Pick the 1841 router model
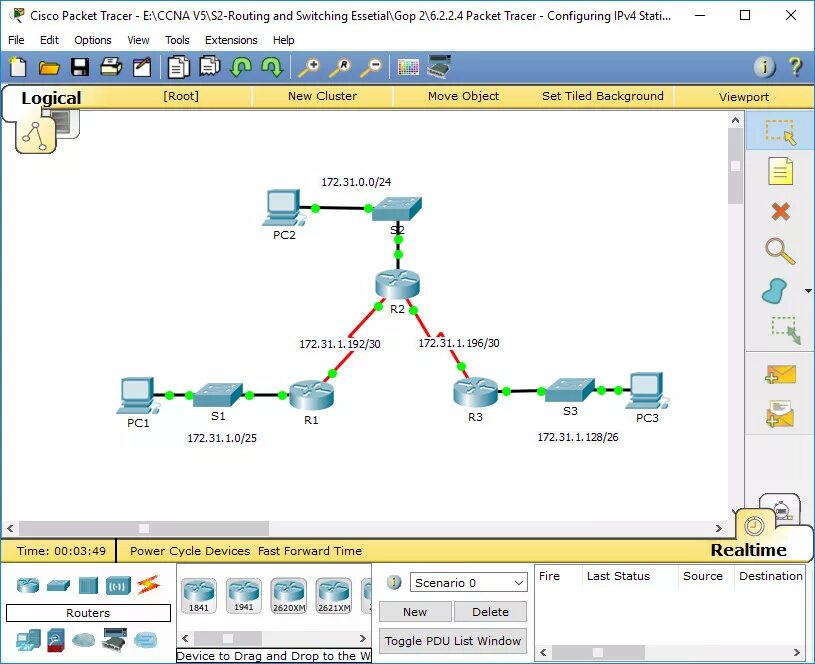This screenshot has height=664, width=815. [x=199, y=595]
